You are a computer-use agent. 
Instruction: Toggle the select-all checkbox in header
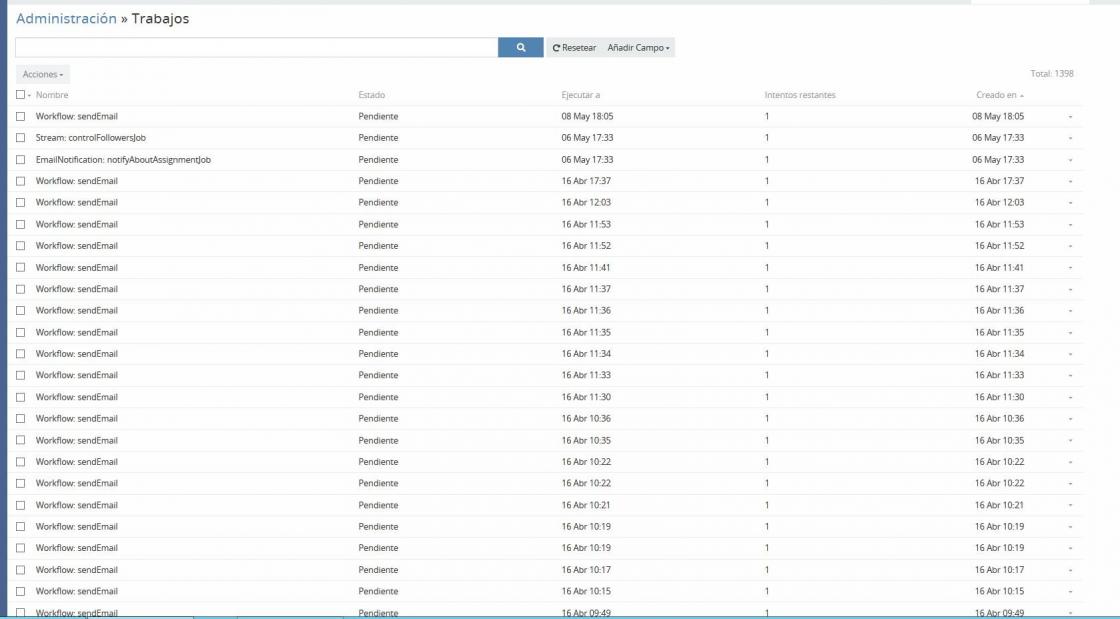click(20, 95)
